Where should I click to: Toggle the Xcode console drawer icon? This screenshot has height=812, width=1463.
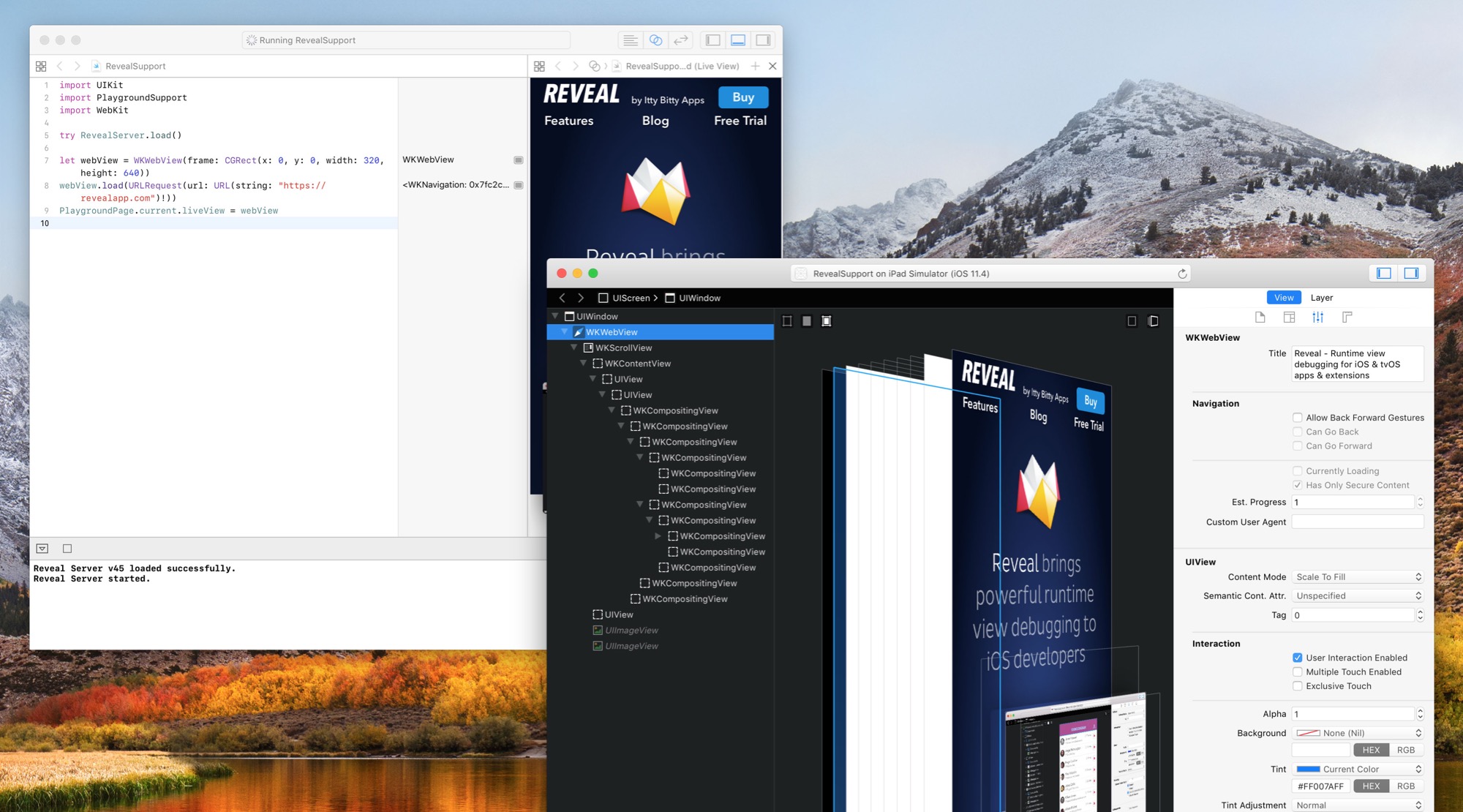point(42,549)
